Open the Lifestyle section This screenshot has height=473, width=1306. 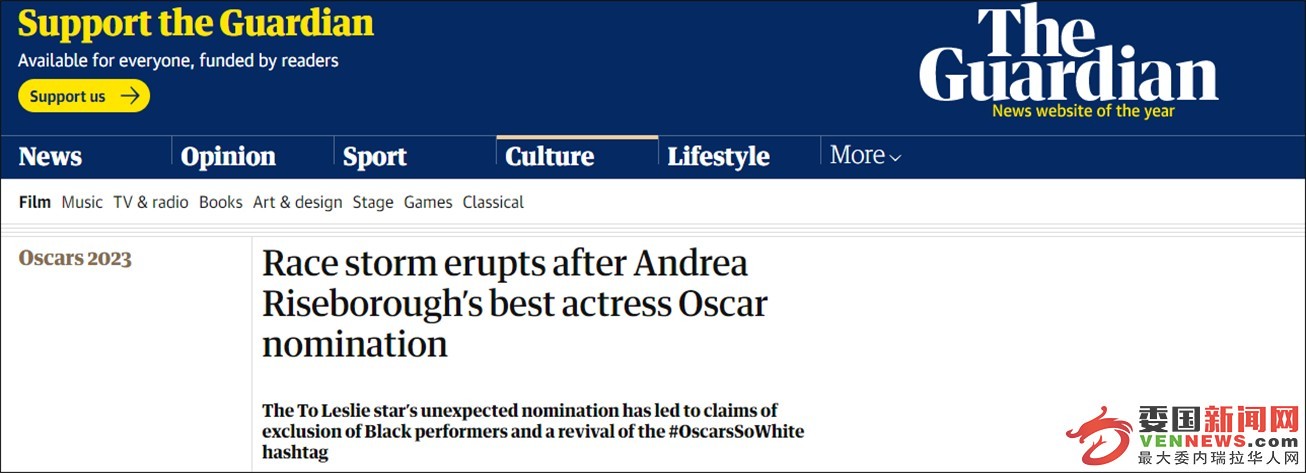coord(718,157)
